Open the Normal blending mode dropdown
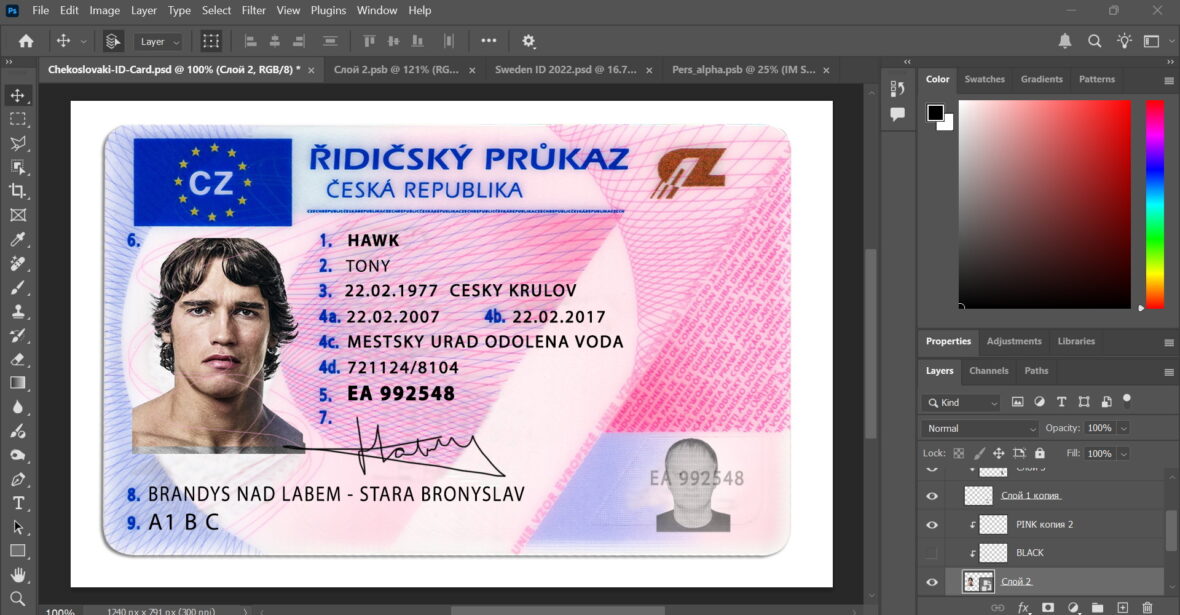Screen dimensions: 1180x615 [978, 427]
